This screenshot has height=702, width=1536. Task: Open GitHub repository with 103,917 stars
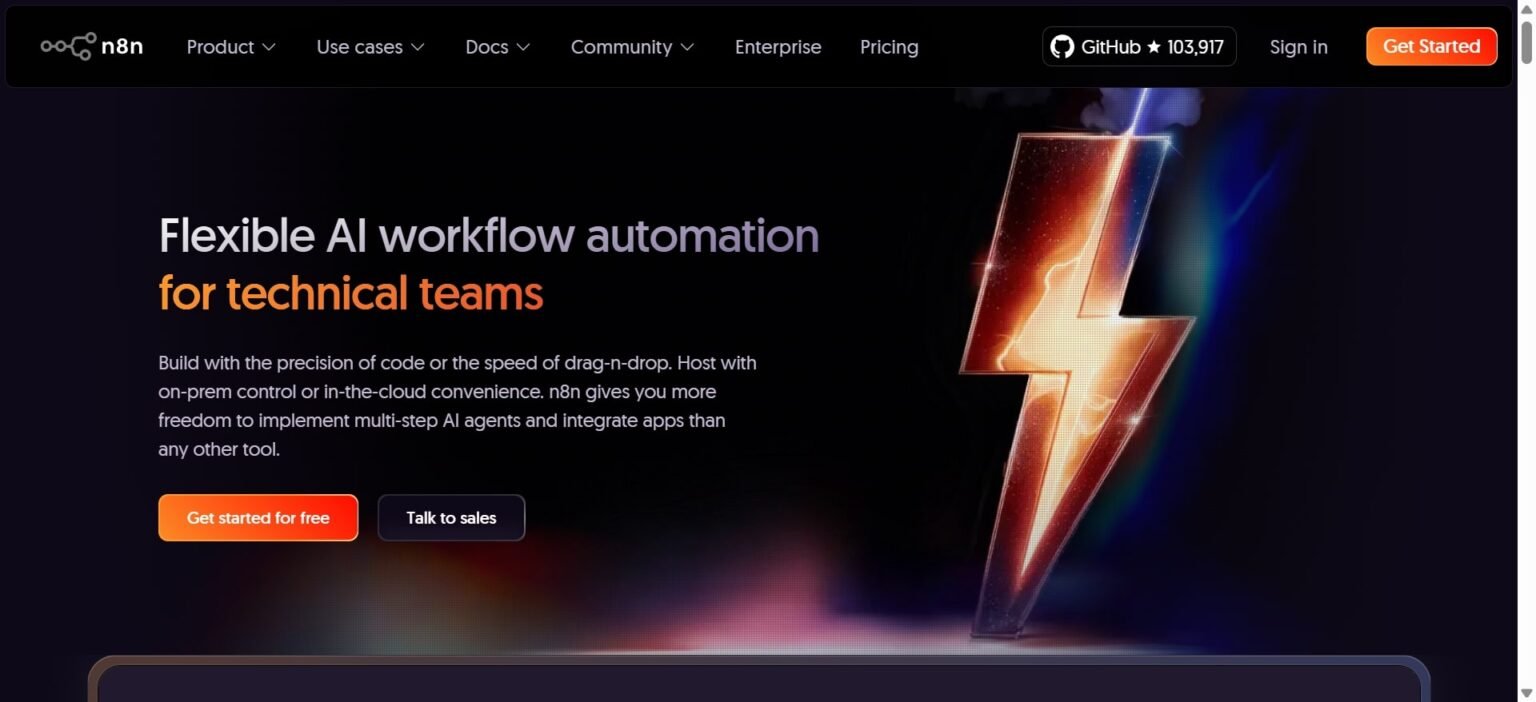1139,46
